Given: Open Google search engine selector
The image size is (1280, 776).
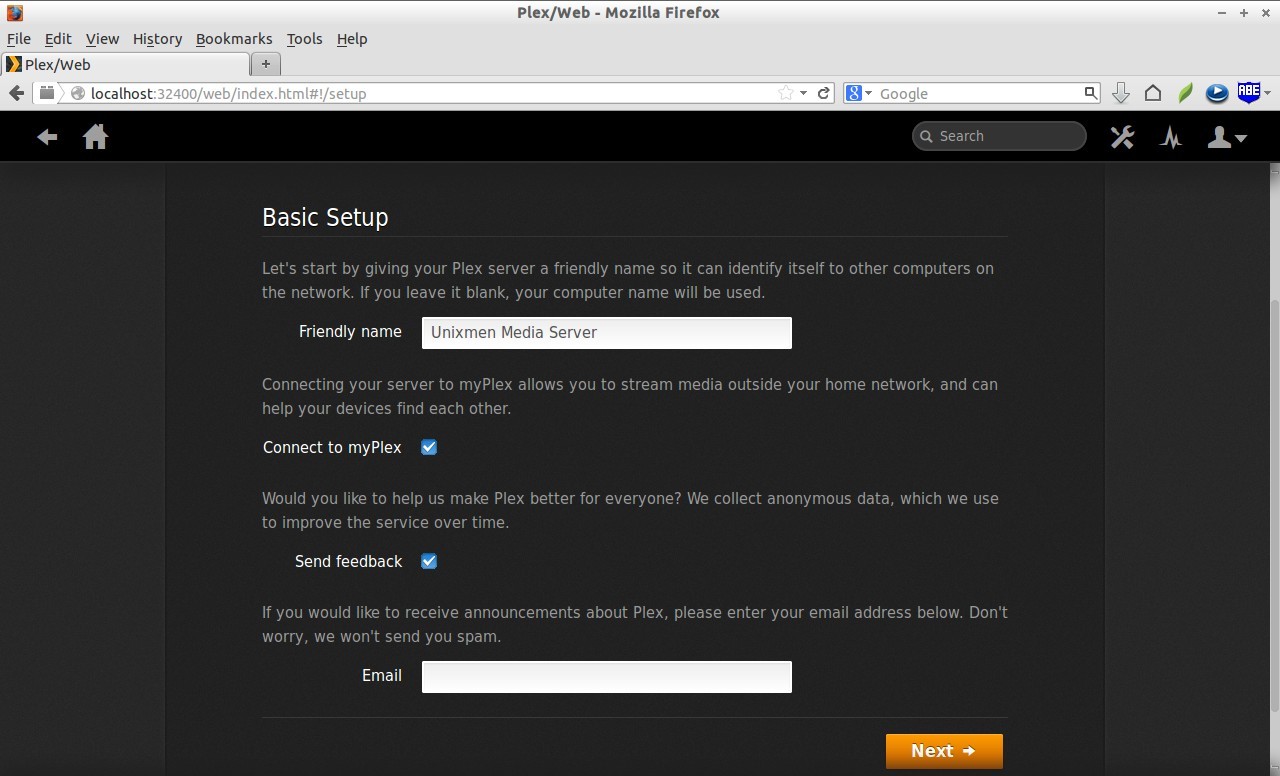Looking at the screenshot, I should coord(859,93).
